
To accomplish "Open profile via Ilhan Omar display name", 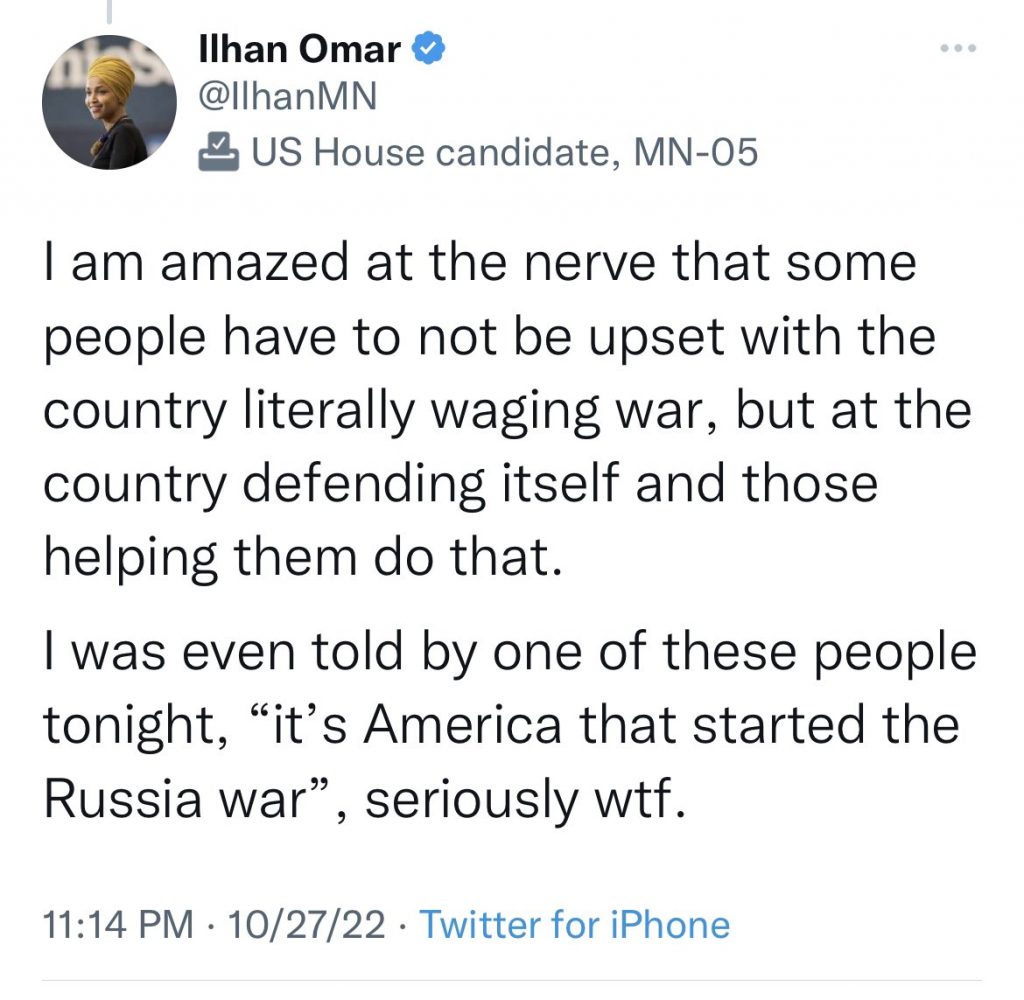I will pyautogui.click(x=300, y=48).
